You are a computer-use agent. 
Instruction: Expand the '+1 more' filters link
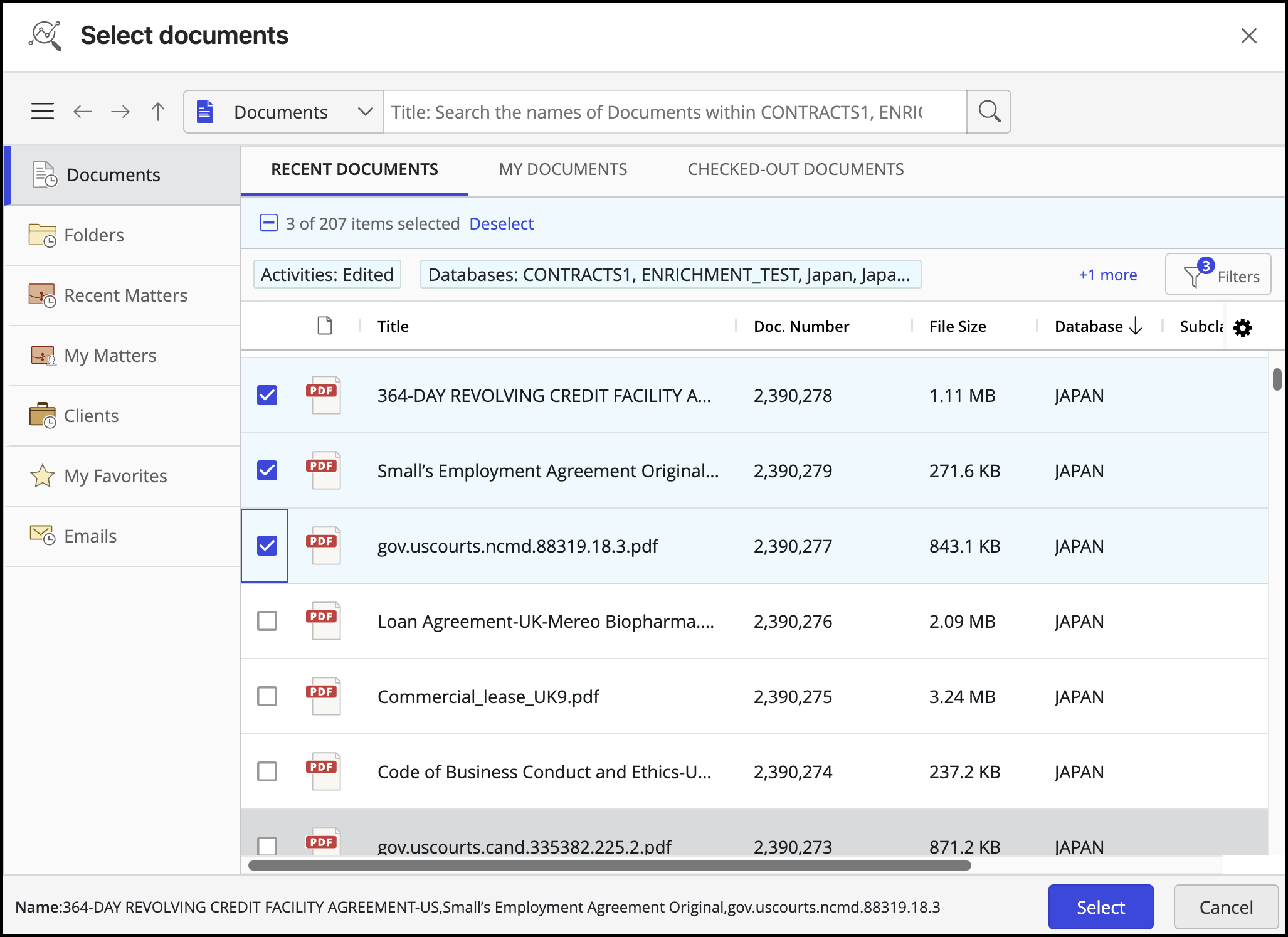pyautogui.click(x=1107, y=275)
